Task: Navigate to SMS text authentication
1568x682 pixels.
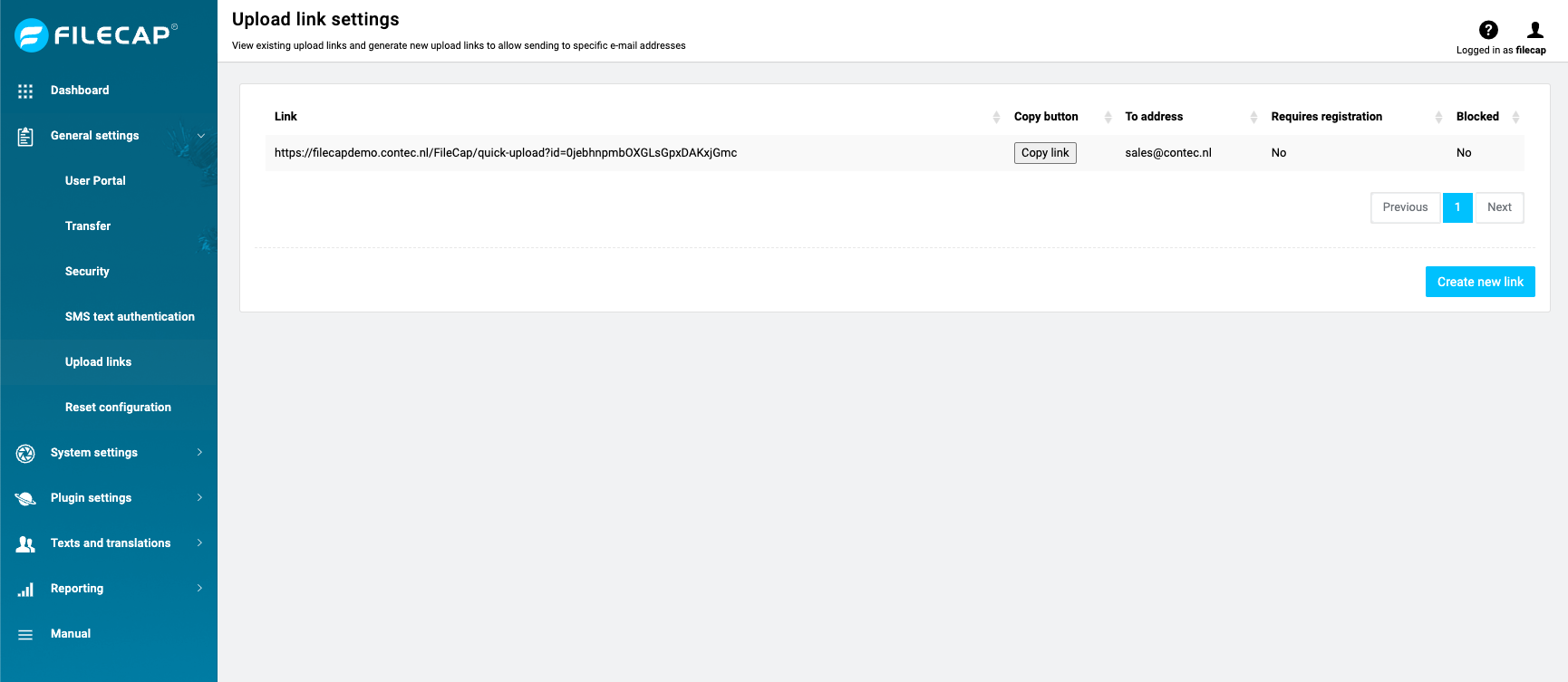Action: [x=130, y=316]
